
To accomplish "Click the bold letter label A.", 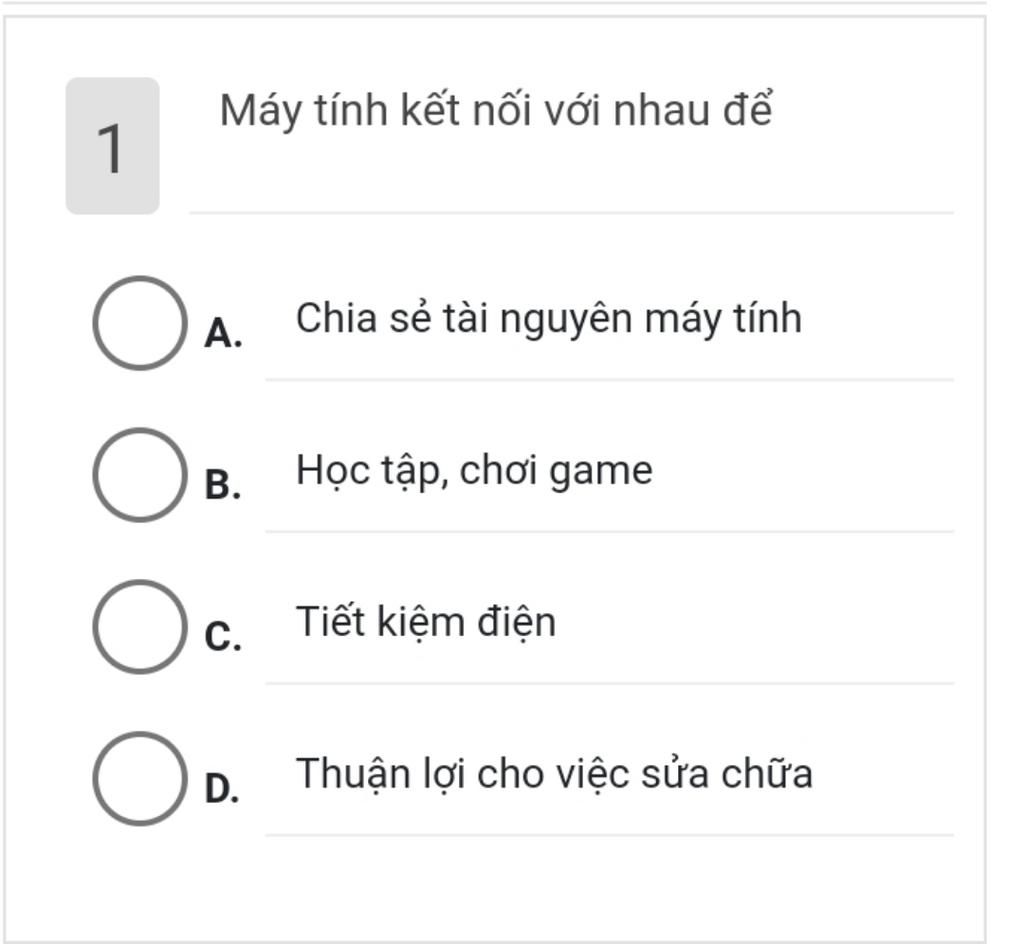I will click(x=223, y=334).
